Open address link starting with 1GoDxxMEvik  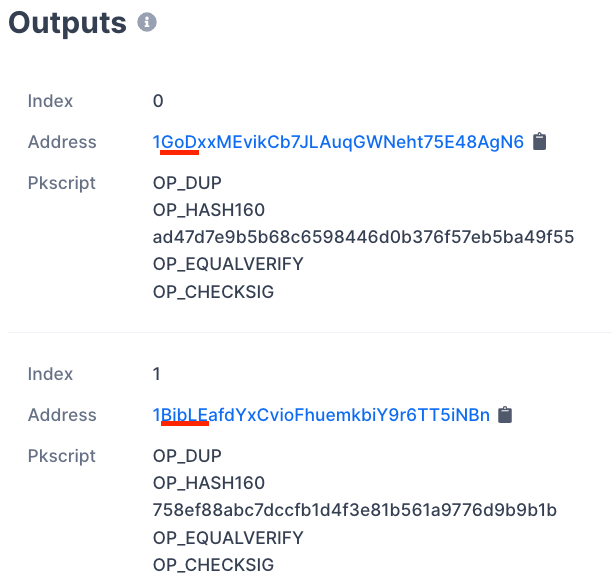tap(338, 142)
